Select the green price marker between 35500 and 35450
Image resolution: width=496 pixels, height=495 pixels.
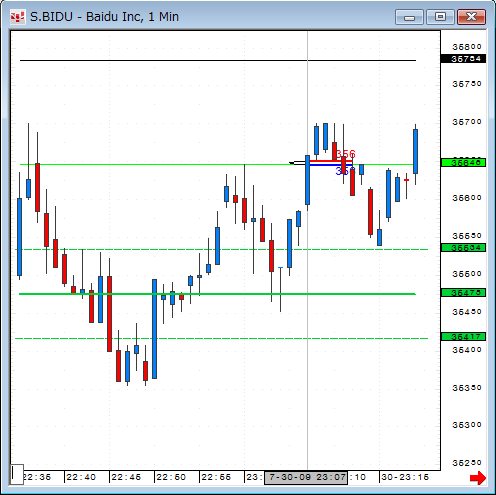pyautogui.click(x=463, y=293)
